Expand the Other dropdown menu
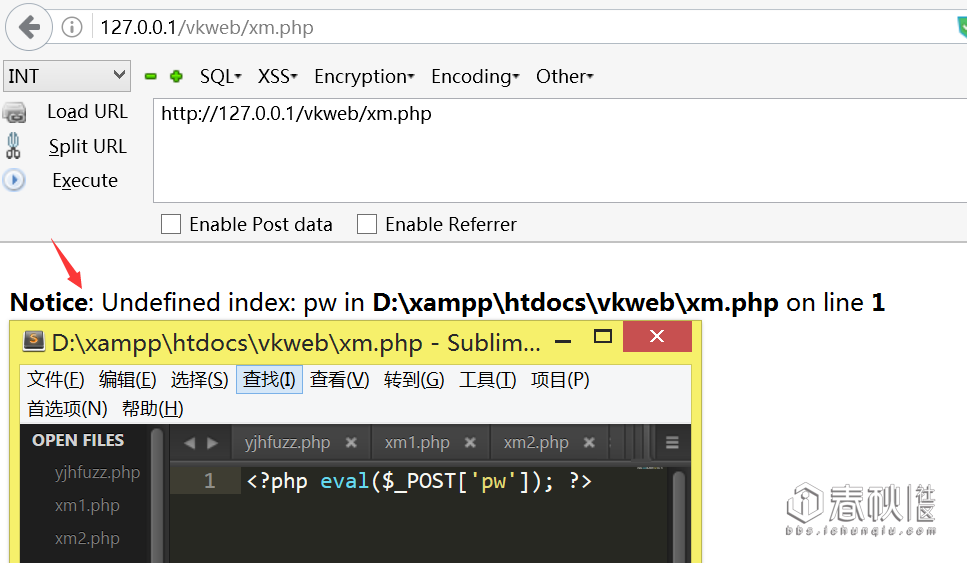This screenshot has height=563, width=967. click(564, 76)
